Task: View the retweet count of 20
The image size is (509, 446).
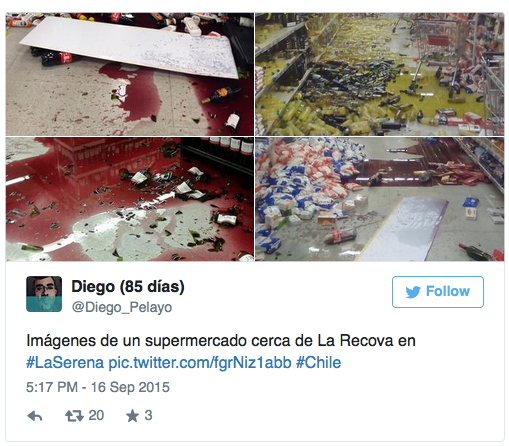Action: click(x=96, y=416)
